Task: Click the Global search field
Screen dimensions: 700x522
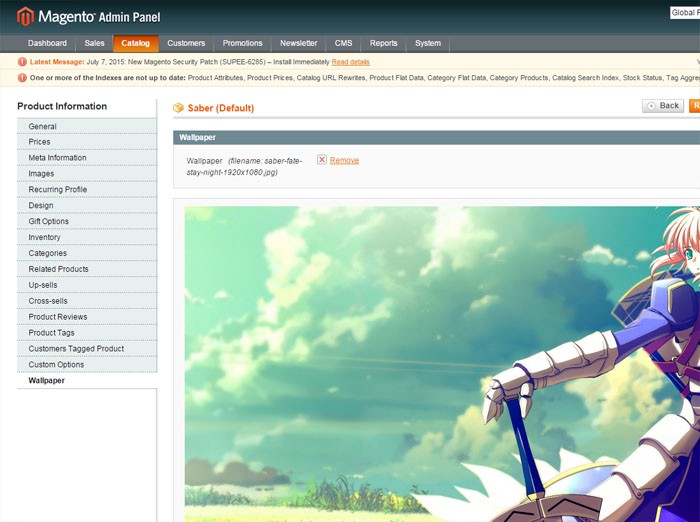Action: pyautogui.click(x=685, y=13)
